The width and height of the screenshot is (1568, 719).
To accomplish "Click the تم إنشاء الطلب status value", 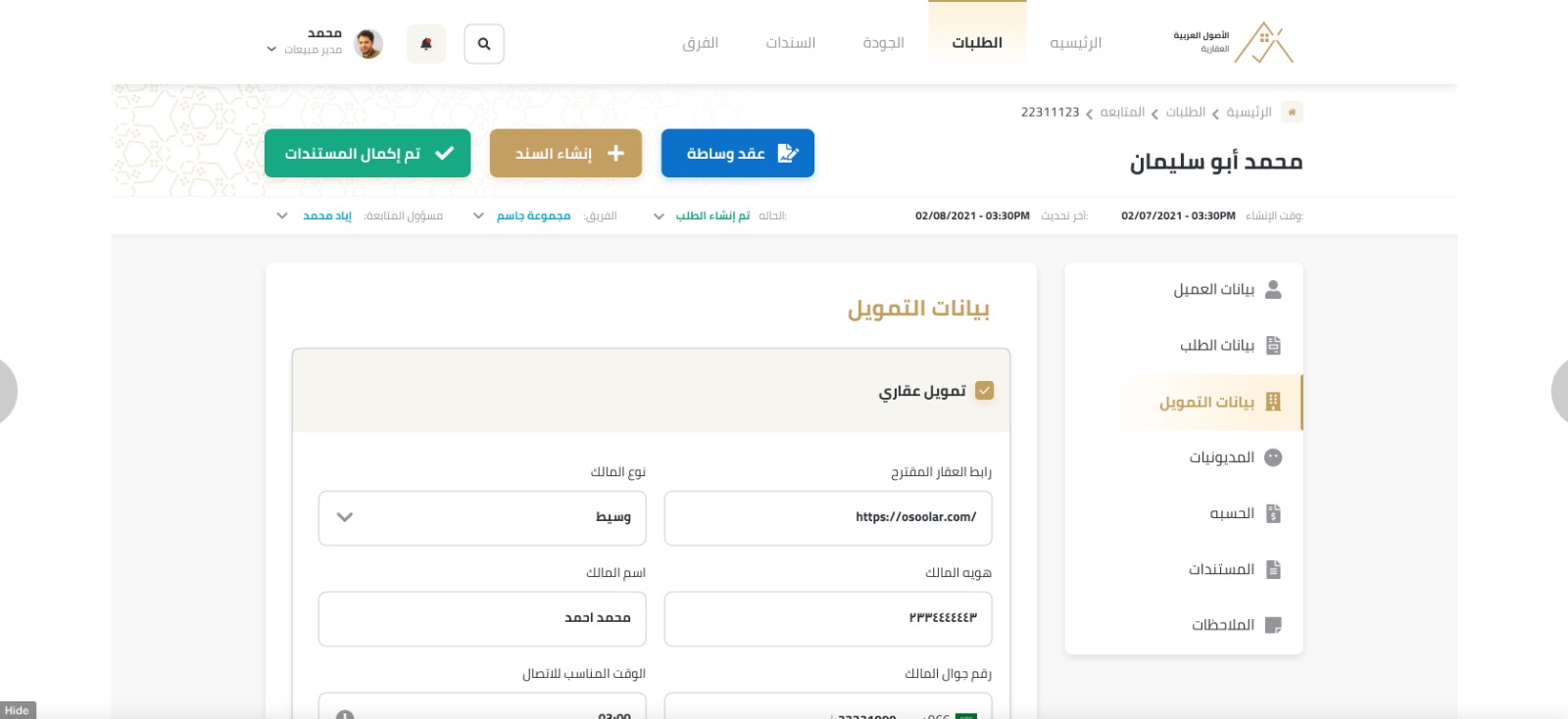I will (x=712, y=216).
